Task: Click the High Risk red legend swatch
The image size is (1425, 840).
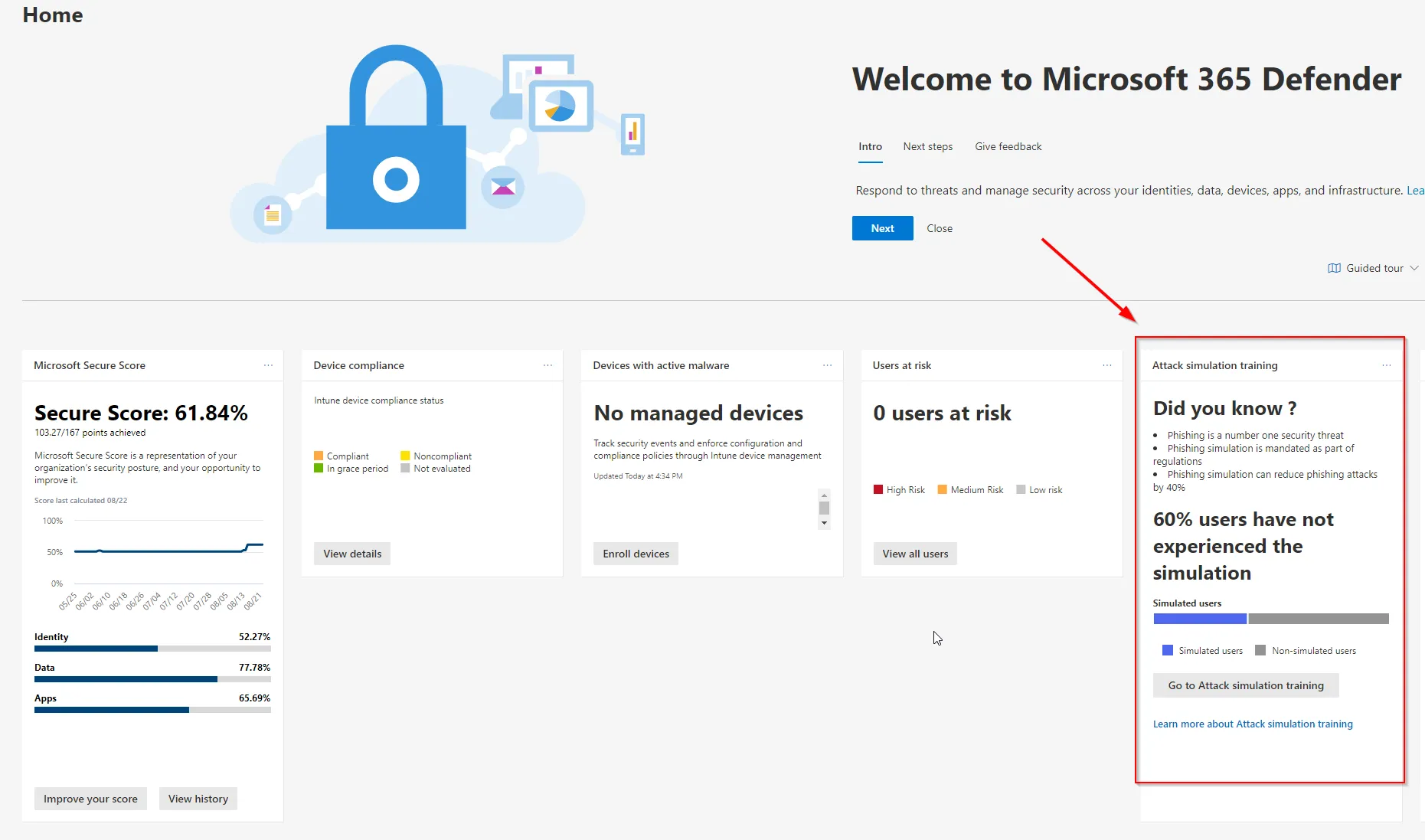Action: (x=878, y=489)
